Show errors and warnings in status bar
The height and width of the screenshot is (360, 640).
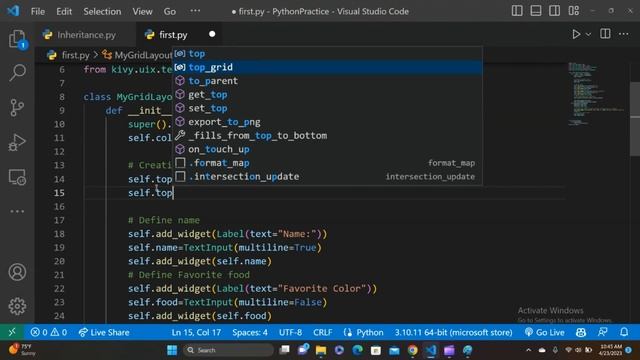coord(49,332)
